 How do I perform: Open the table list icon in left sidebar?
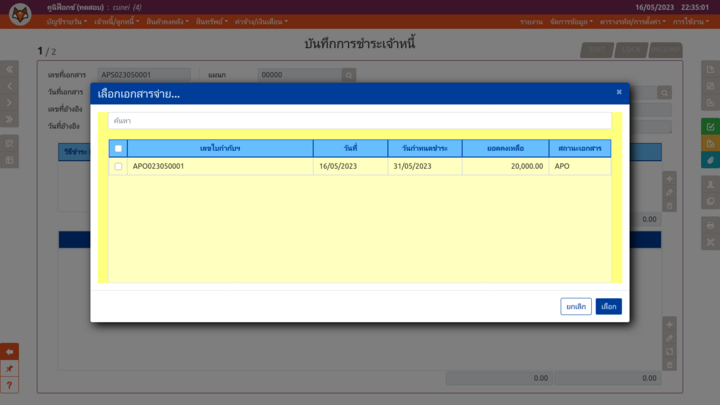click(9, 160)
